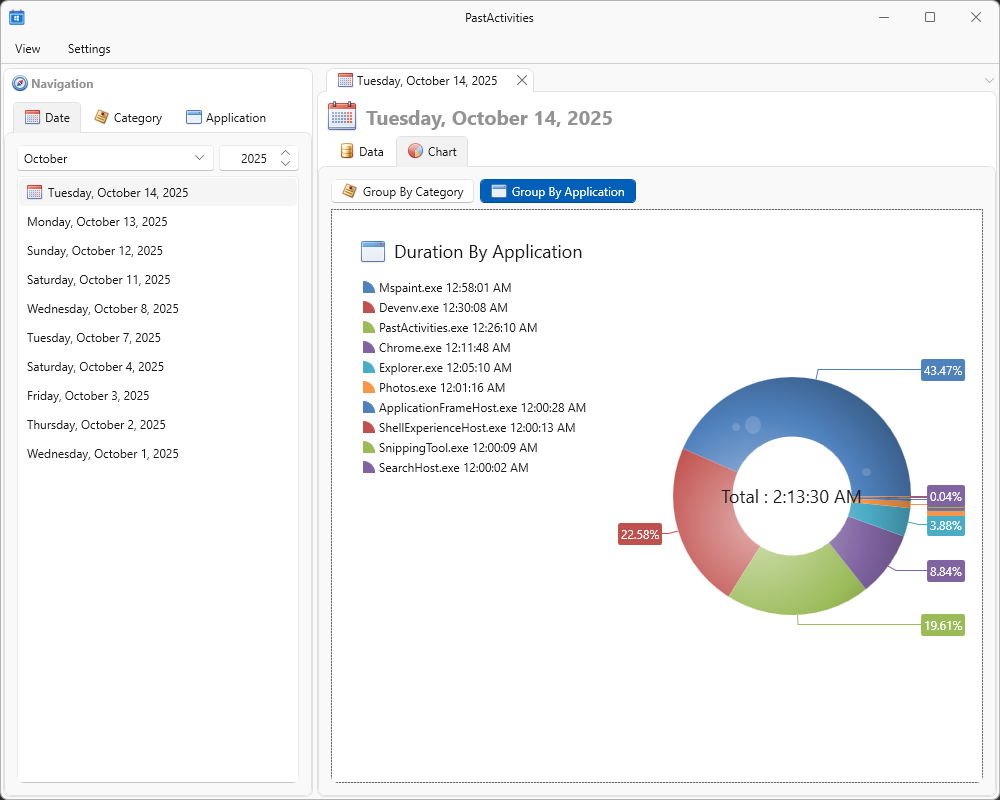The width and height of the screenshot is (1000, 800).
Task: Switch to the Category navigation tab
Action: (128, 118)
